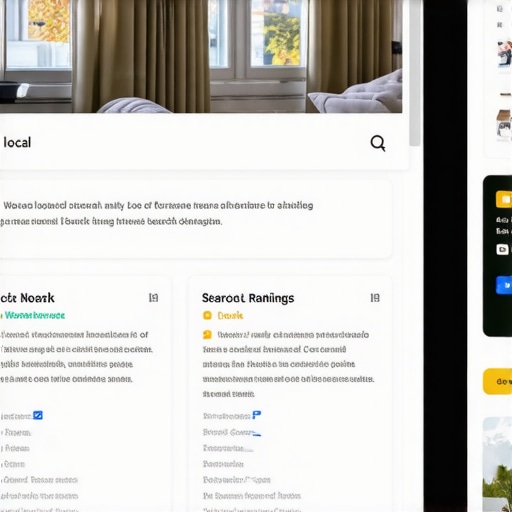Click the yellow square icon under Searoat Ranings

coord(207,315)
